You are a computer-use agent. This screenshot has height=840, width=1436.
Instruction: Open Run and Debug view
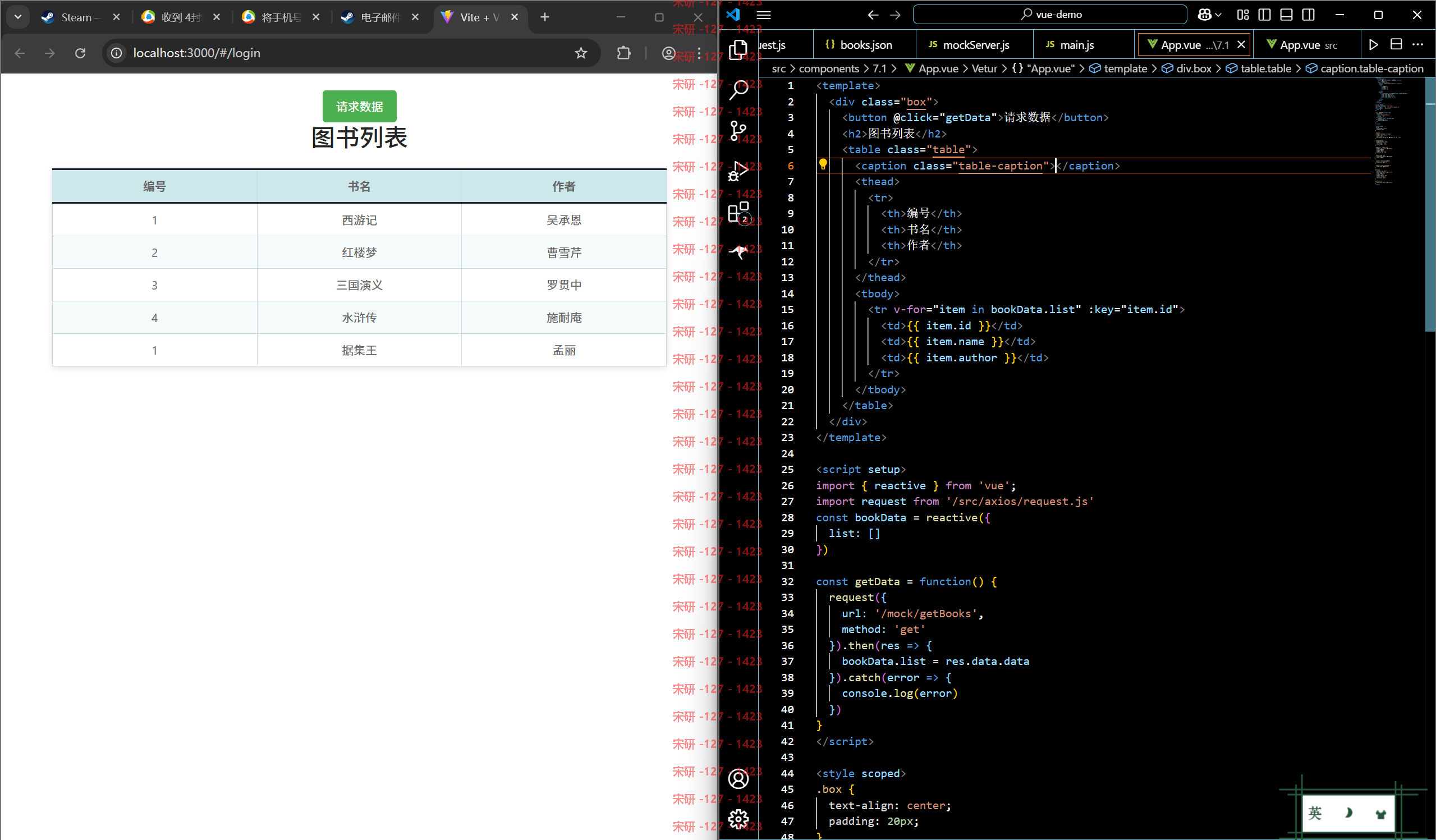coord(738,171)
